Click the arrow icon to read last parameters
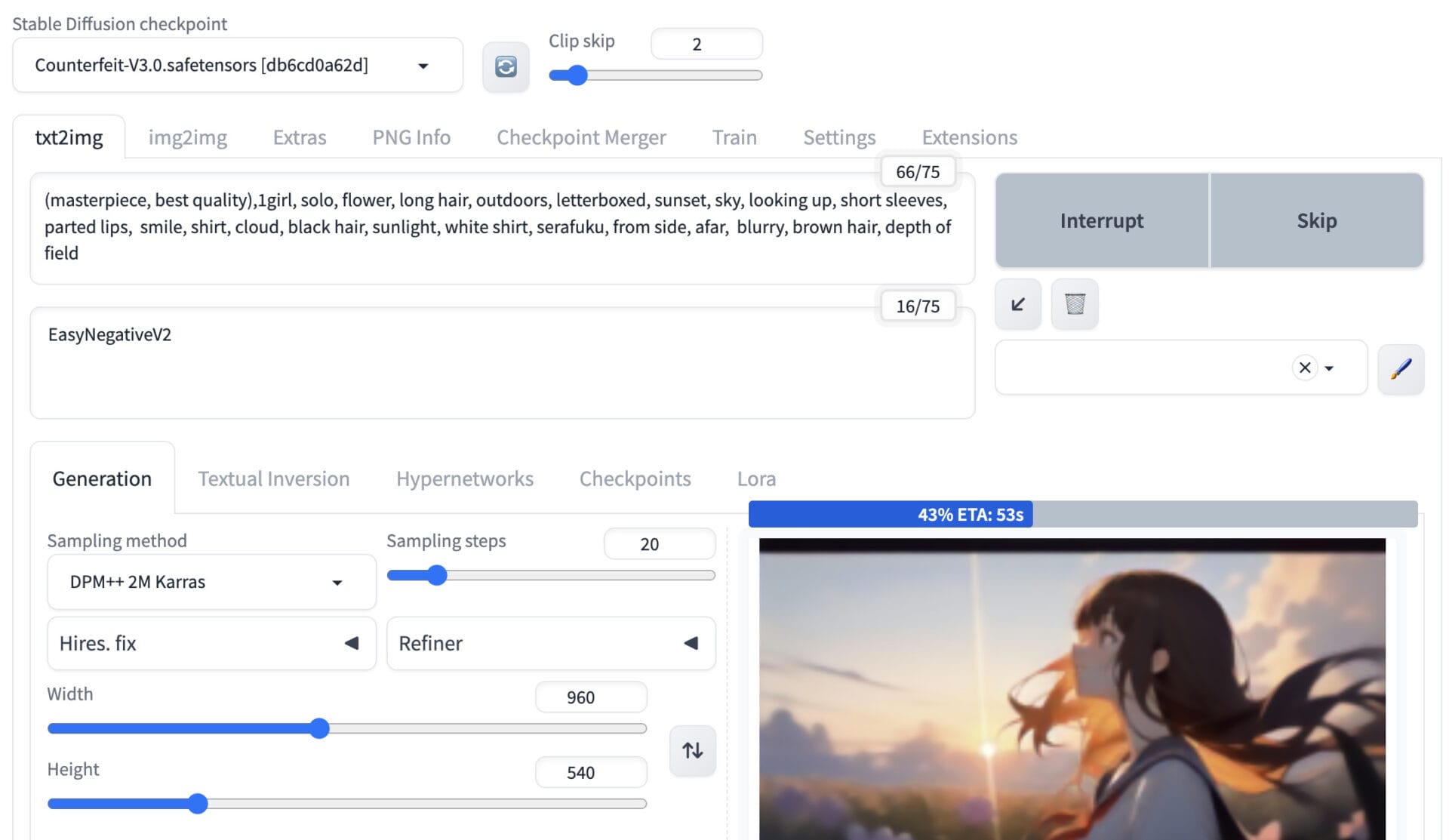Screen dimensions: 1449x840 coord(1017,304)
